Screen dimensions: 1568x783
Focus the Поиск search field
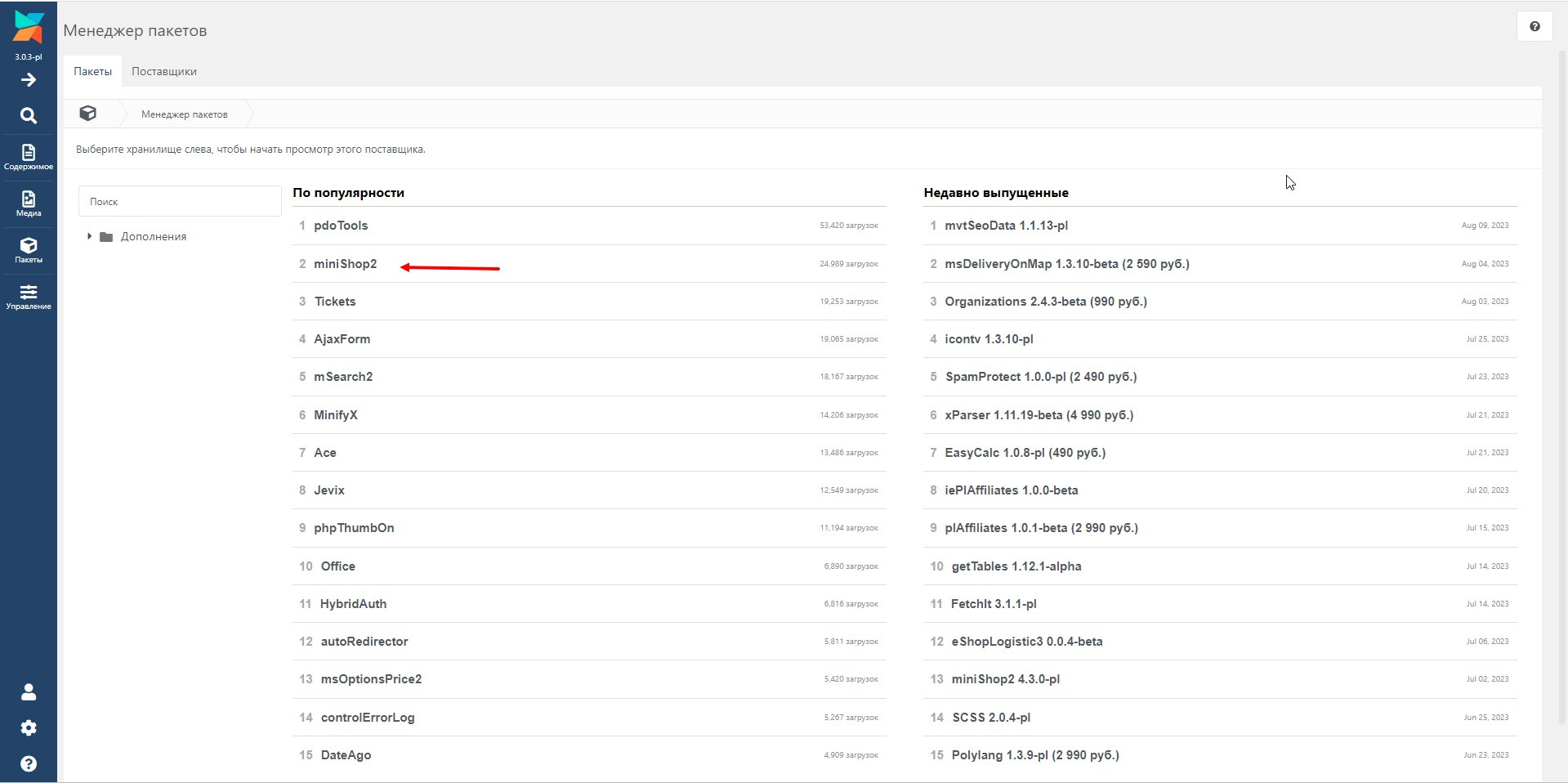[x=180, y=201]
